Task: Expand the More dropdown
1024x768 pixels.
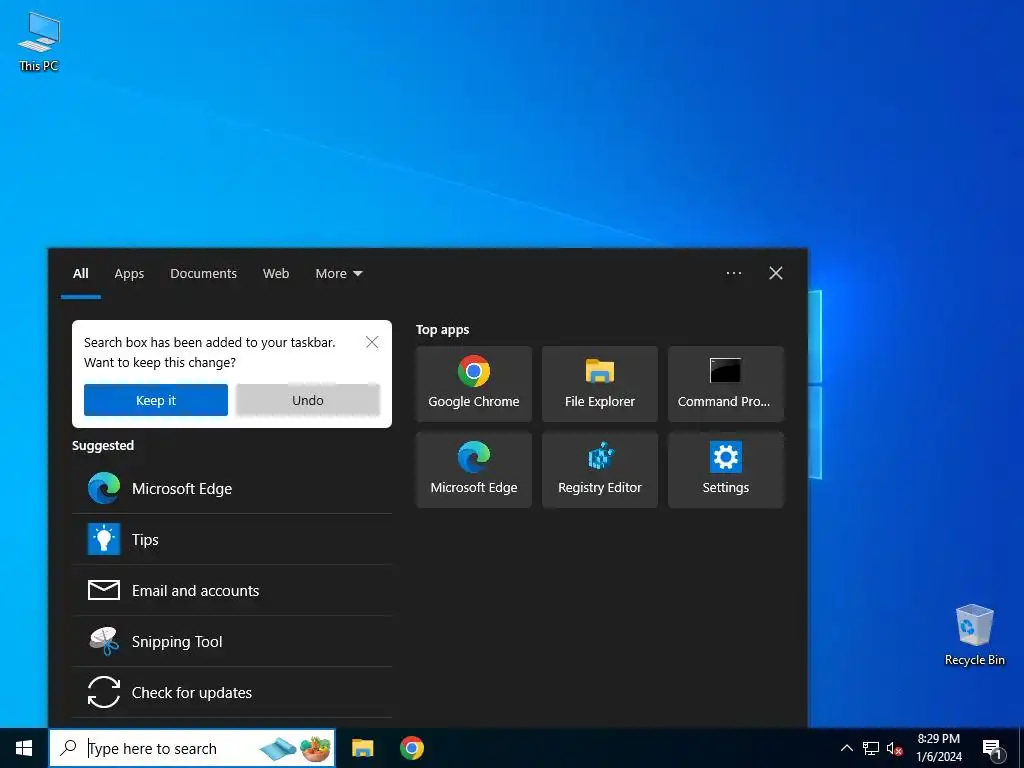Action: [x=339, y=274]
